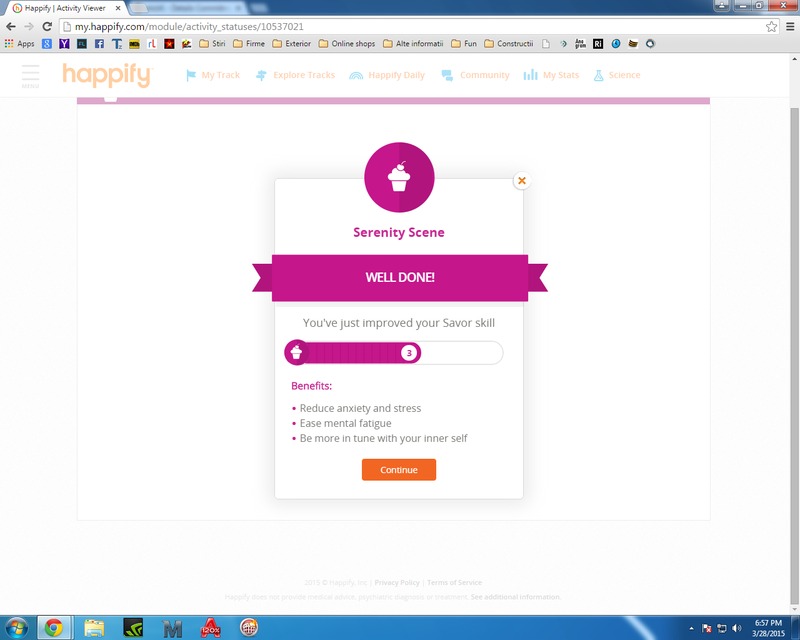Select the Happify Activity Viewer tab

(65, 8)
